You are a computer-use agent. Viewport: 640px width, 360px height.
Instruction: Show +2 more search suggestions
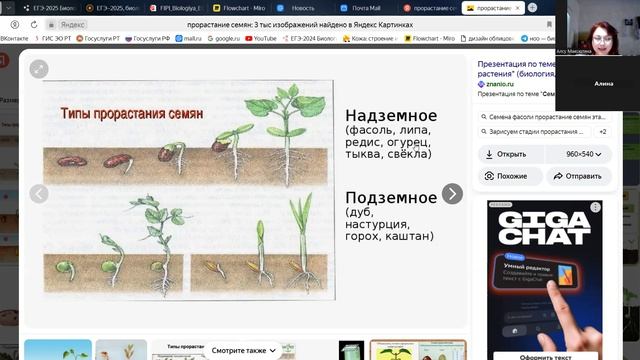point(603,131)
